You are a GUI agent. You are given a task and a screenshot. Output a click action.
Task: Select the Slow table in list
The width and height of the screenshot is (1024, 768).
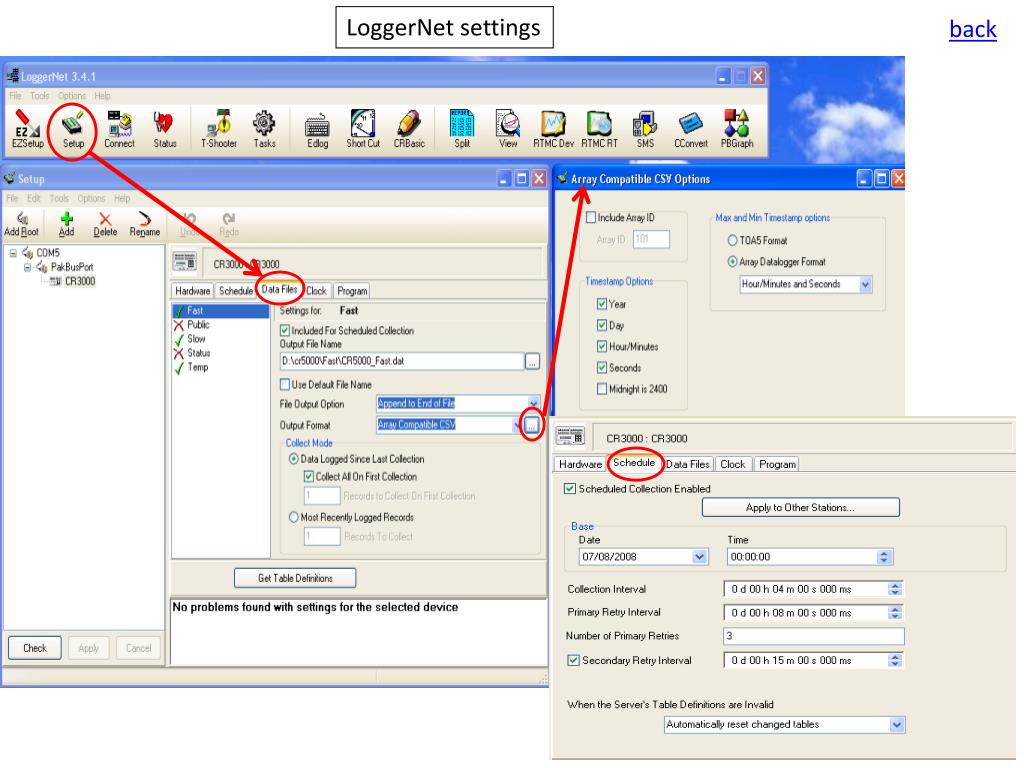click(x=196, y=339)
